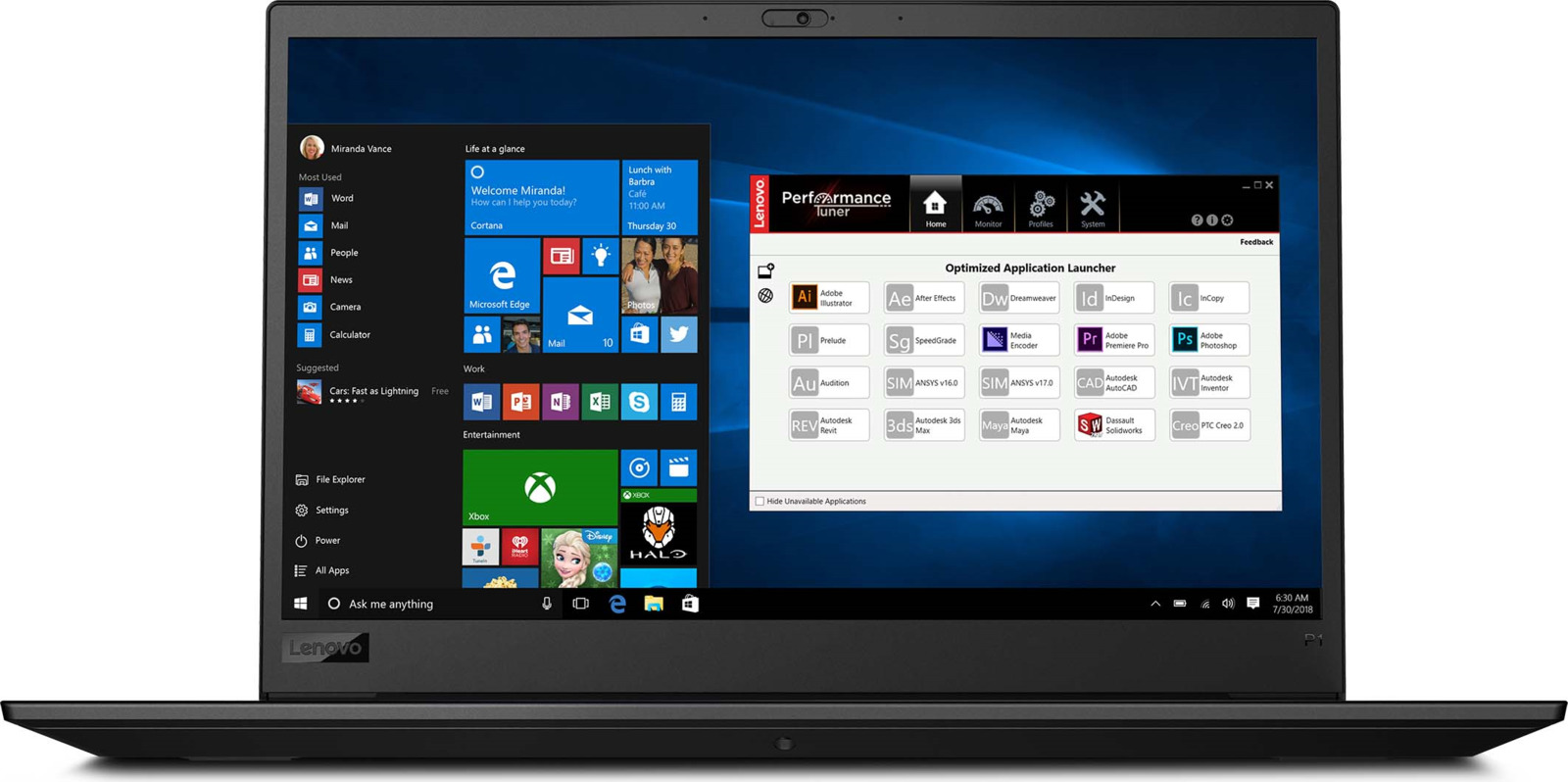This screenshot has height=782, width=1568.
Task: Open Dreamweaver in the Optimized Application Launcher
Action: click(x=1019, y=298)
